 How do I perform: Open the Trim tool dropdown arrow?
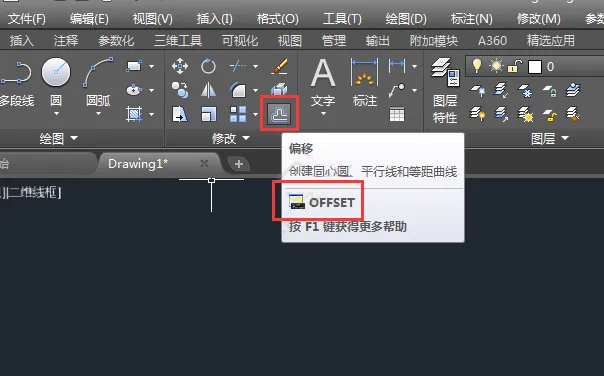[x=255, y=67]
